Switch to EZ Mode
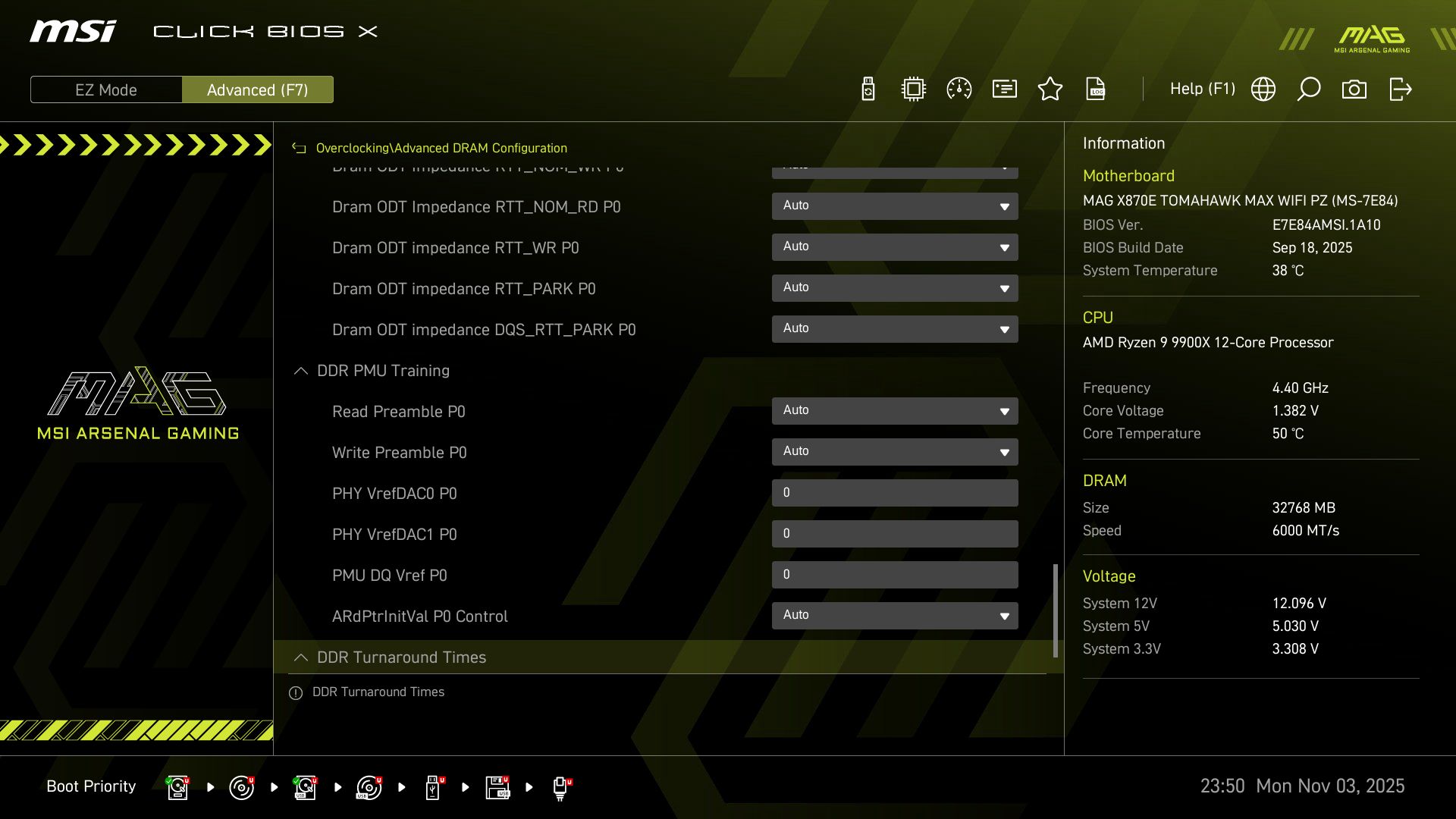This screenshot has height=819, width=1456. pos(105,89)
